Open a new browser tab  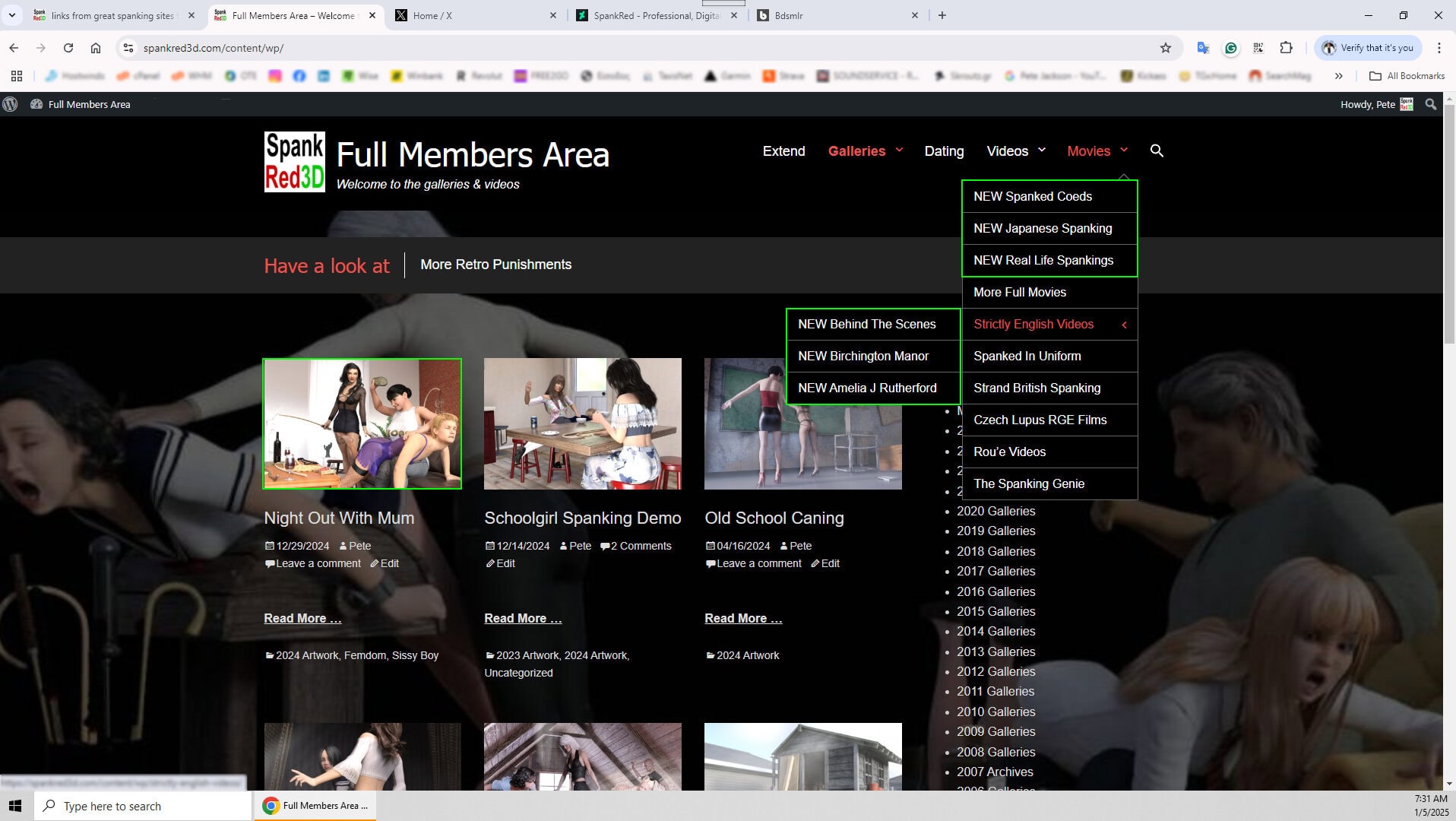[x=942, y=15]
